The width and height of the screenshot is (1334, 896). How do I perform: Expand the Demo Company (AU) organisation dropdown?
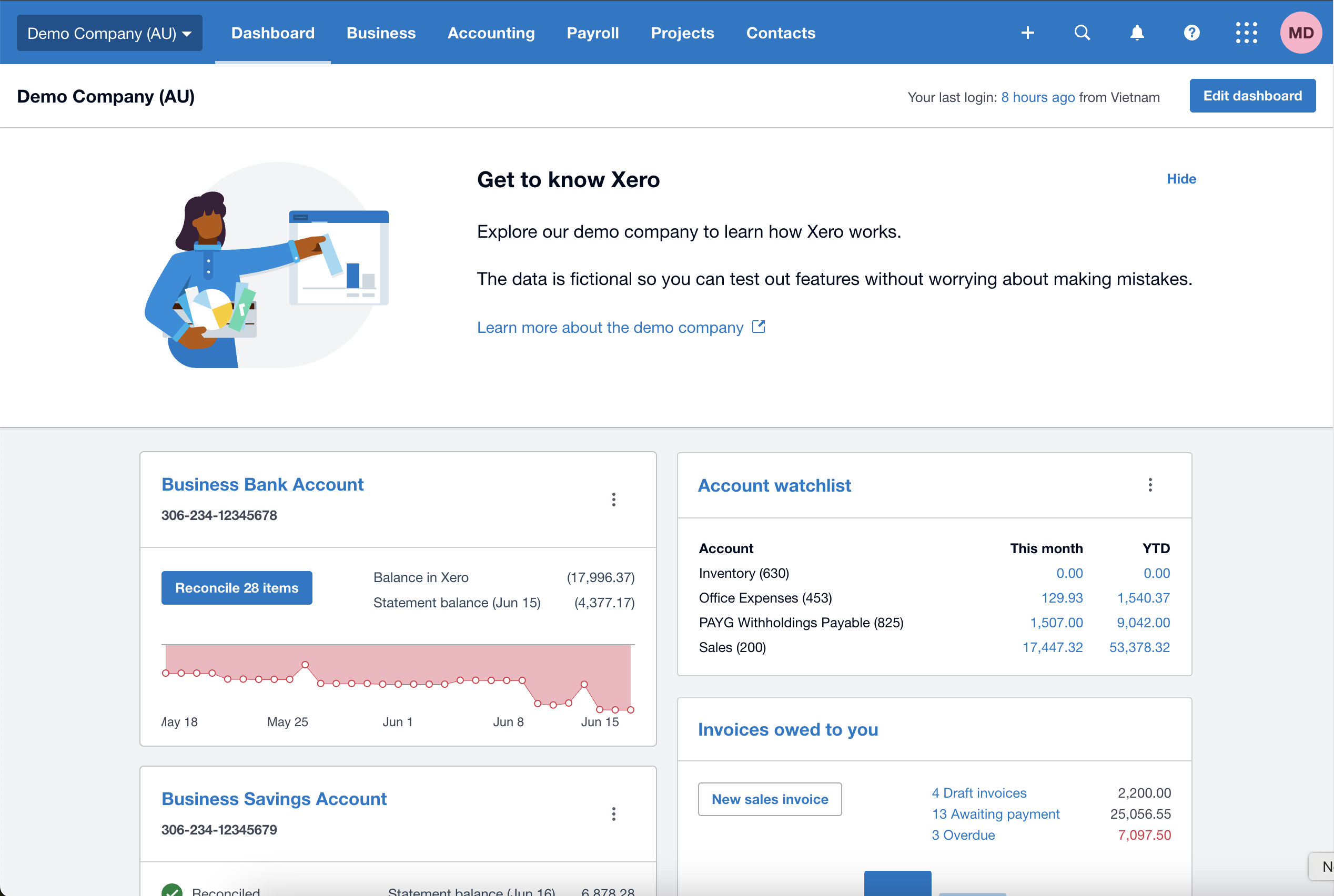[109, 33]
